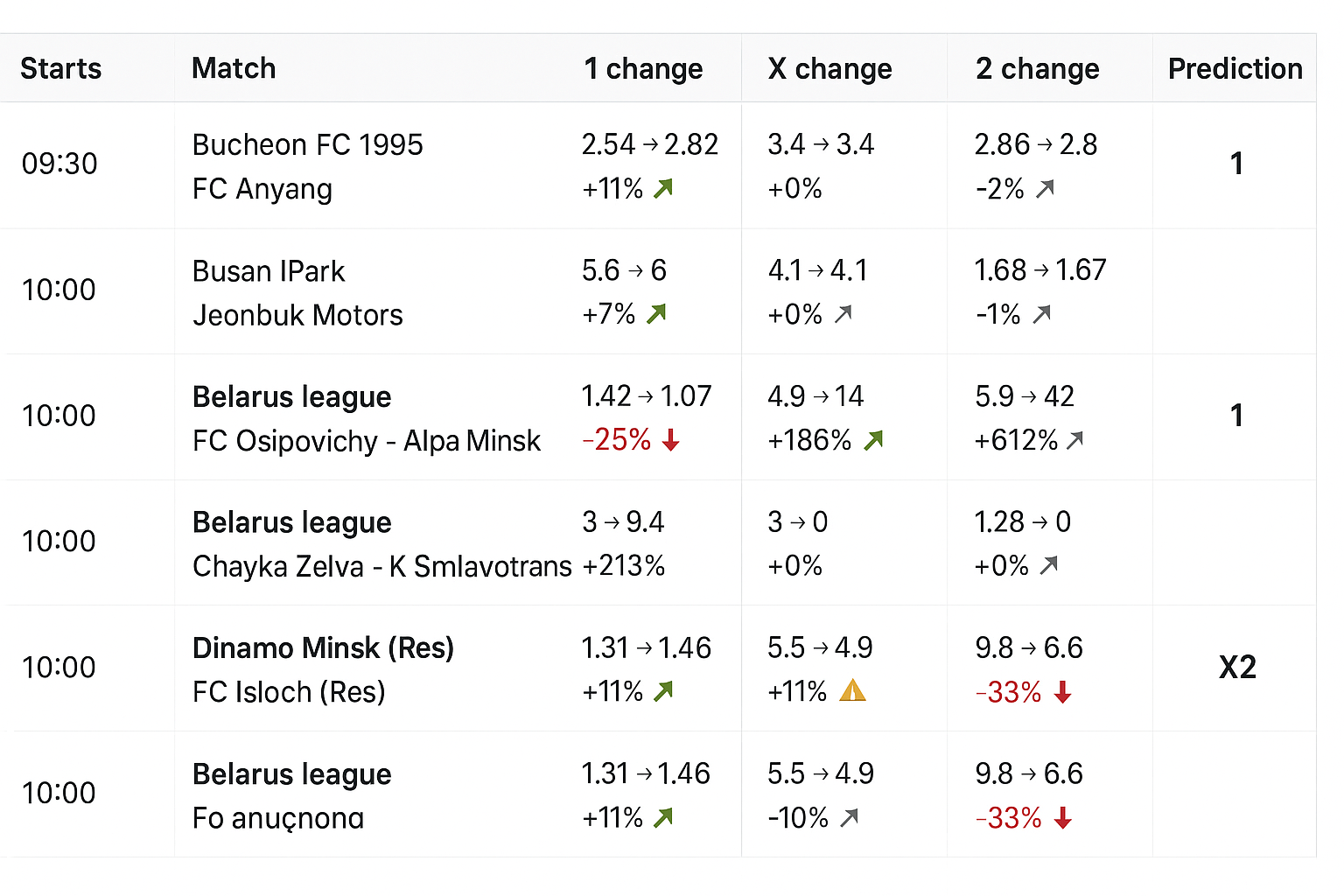1344x896 pixels.
Task: Sort by the Starts column header
Action: (61, 68)
